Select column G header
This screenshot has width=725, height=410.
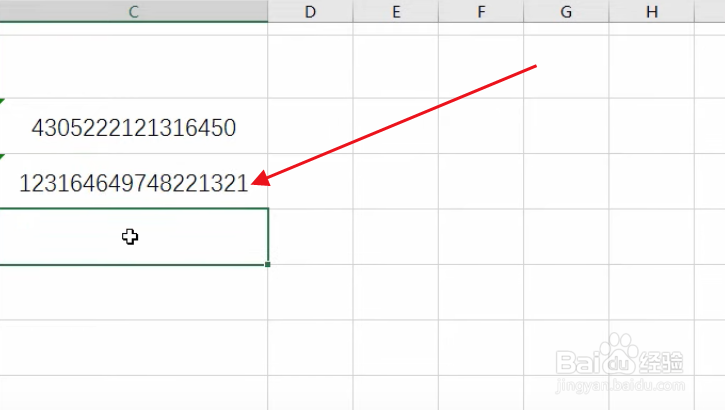[x=566, y=11]
